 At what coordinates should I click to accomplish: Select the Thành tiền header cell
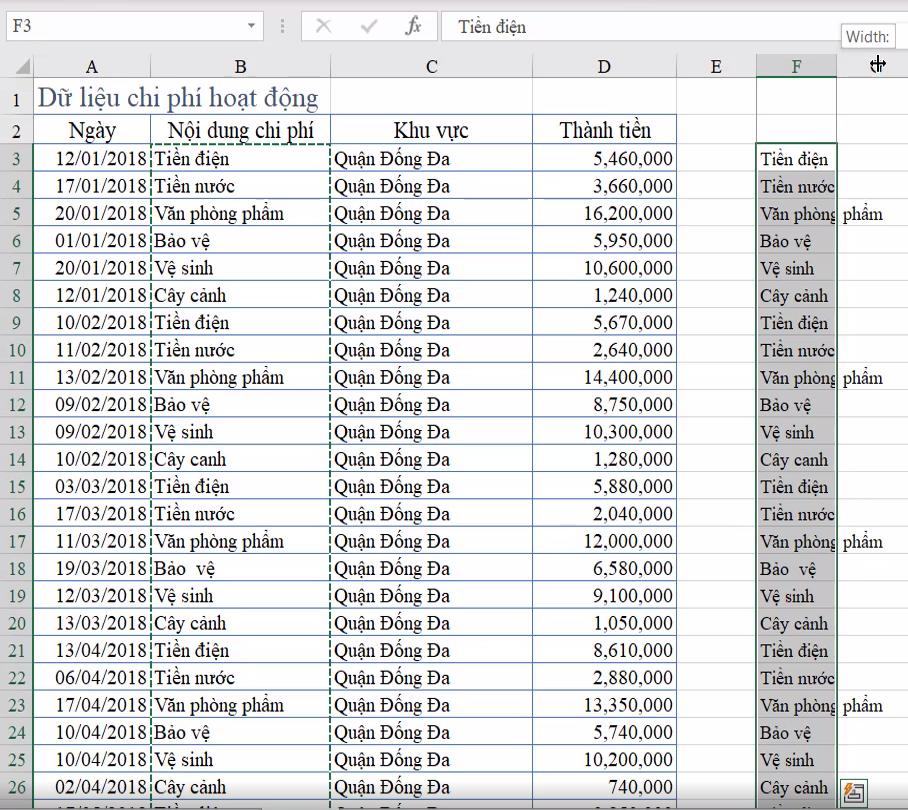603,129
